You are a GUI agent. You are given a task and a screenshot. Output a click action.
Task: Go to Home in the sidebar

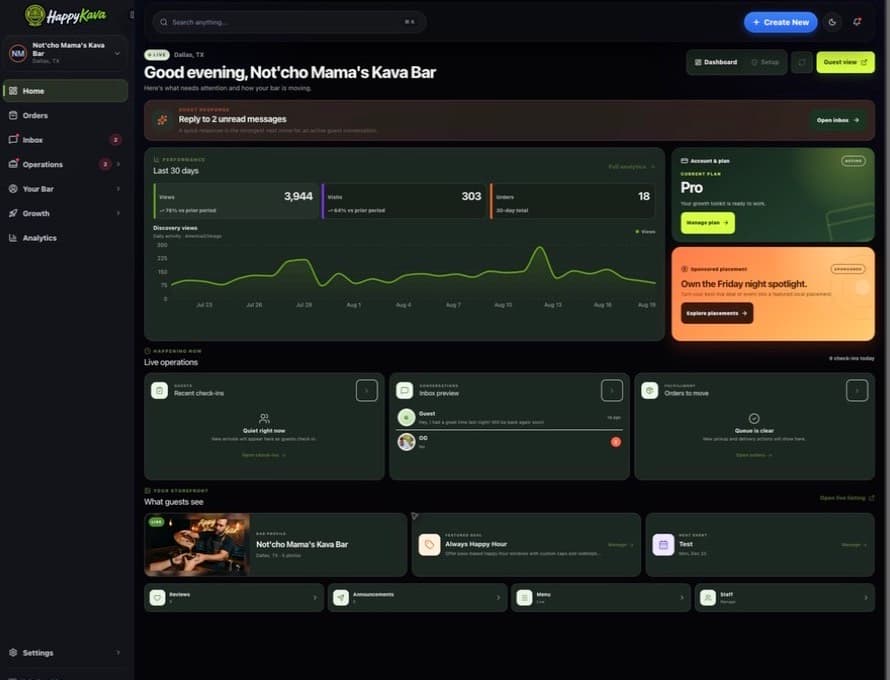click(x=65, y=91)
